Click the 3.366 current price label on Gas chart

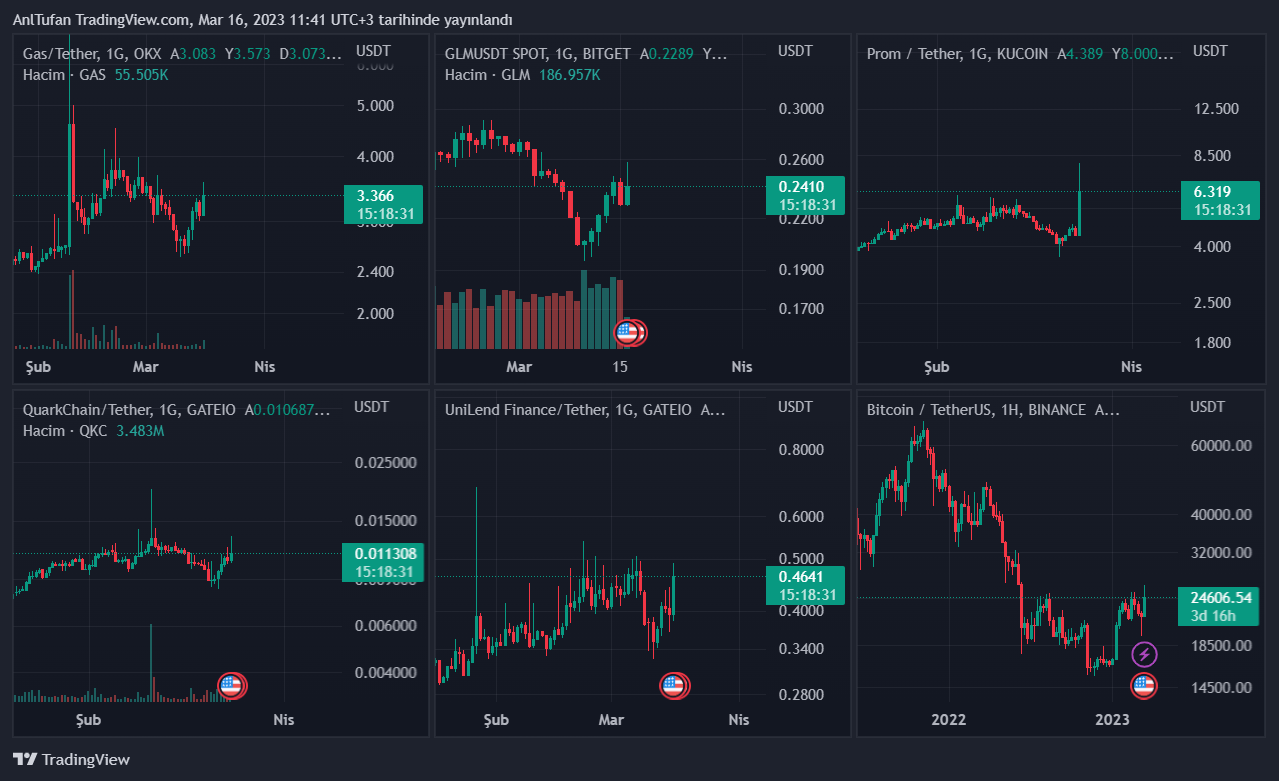click(x=383, y=196)
